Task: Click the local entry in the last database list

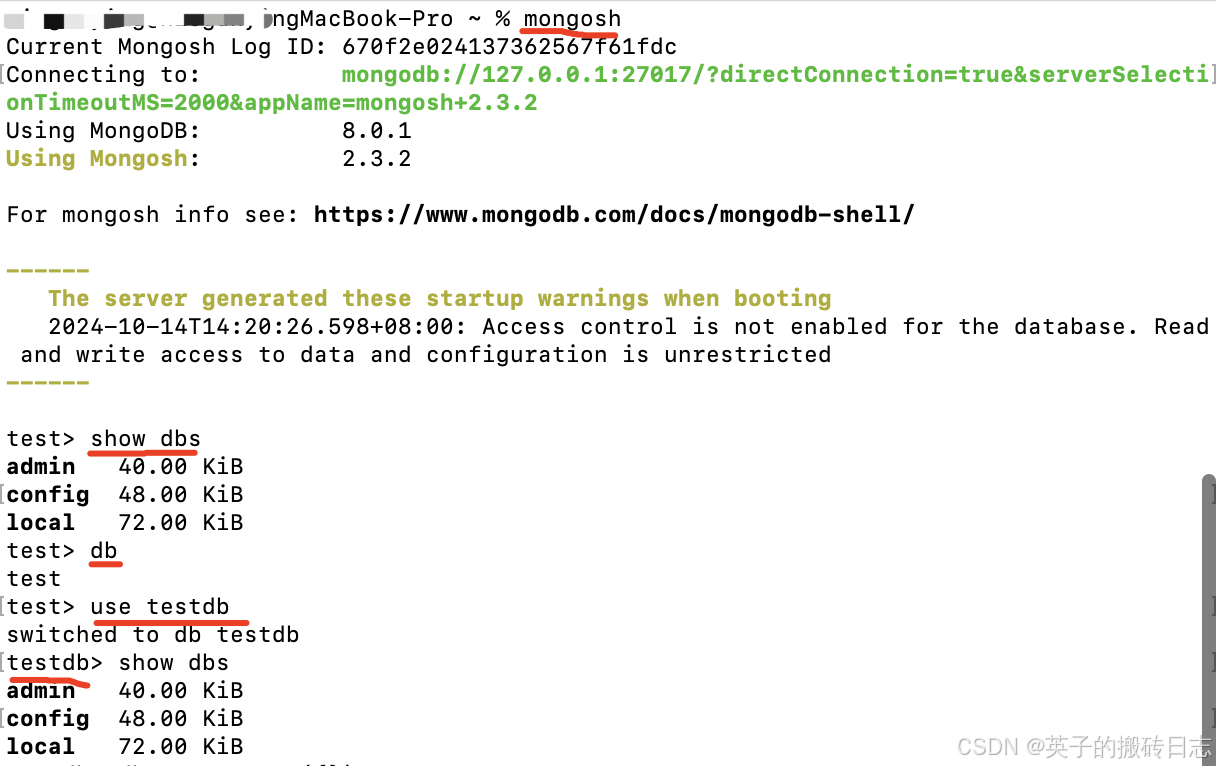Action: (x=41, y=746)
